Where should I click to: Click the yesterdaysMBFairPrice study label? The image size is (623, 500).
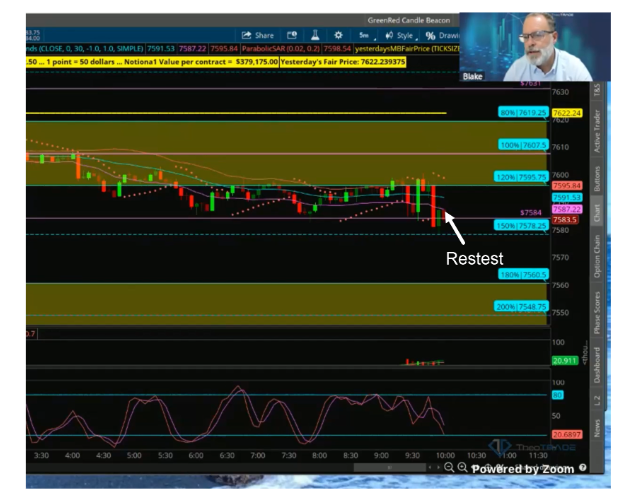(407, 48)
